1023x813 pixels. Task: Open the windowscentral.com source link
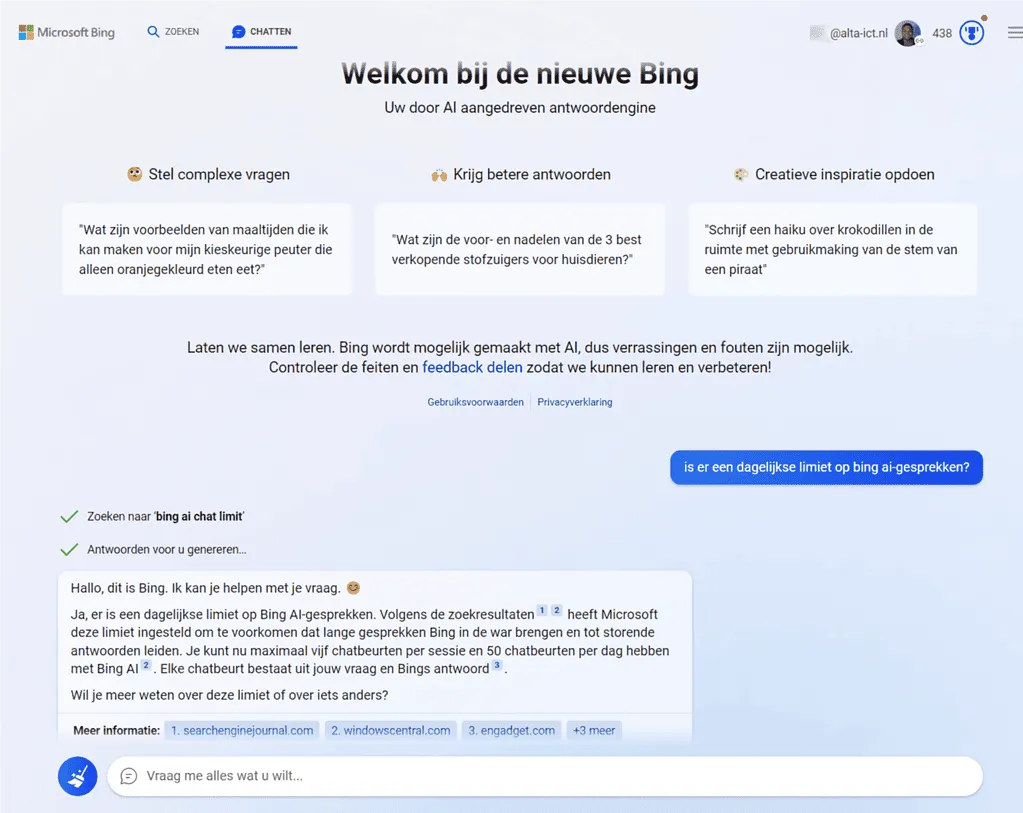tap(391, 730)
